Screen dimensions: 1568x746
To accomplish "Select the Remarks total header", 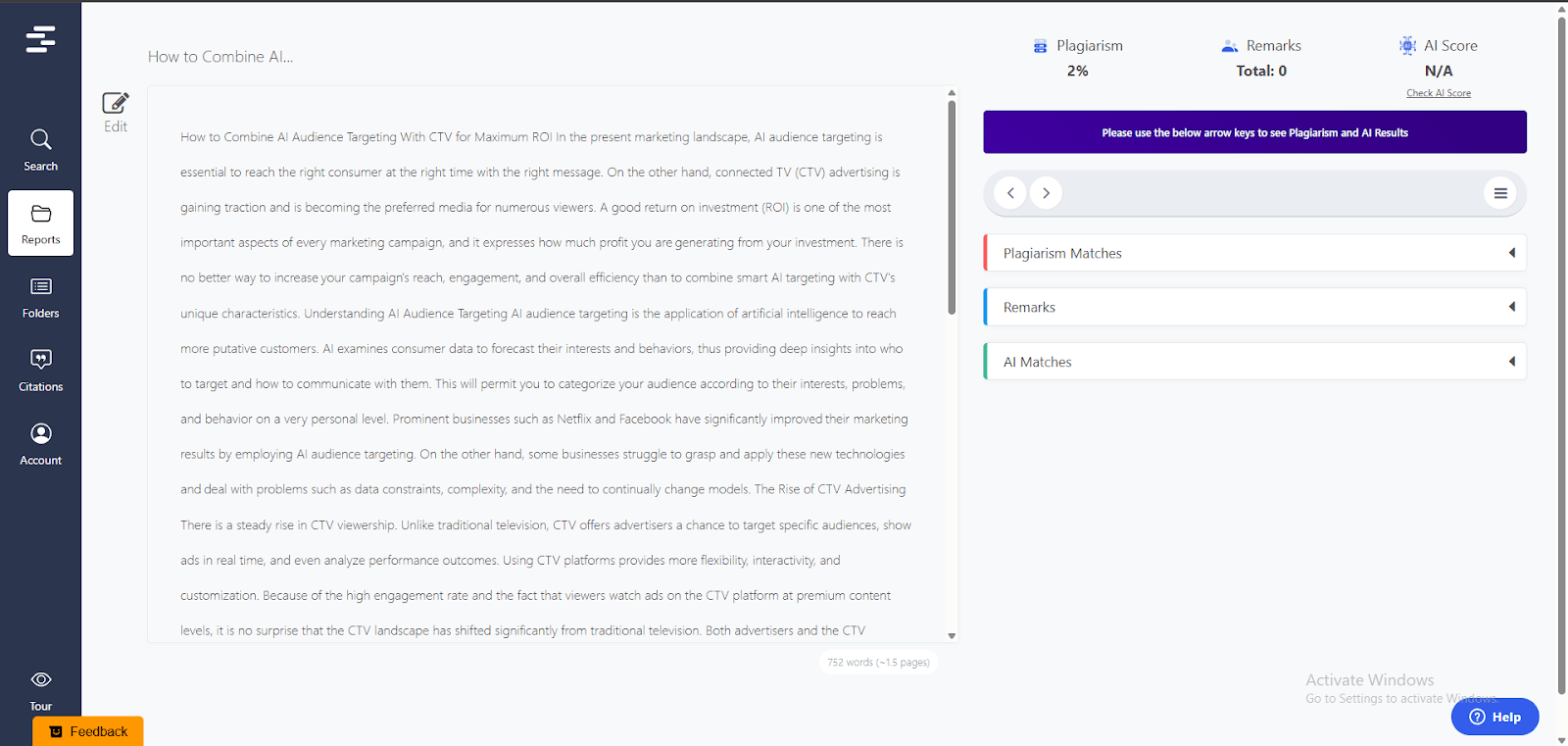I will point(1261,46).
